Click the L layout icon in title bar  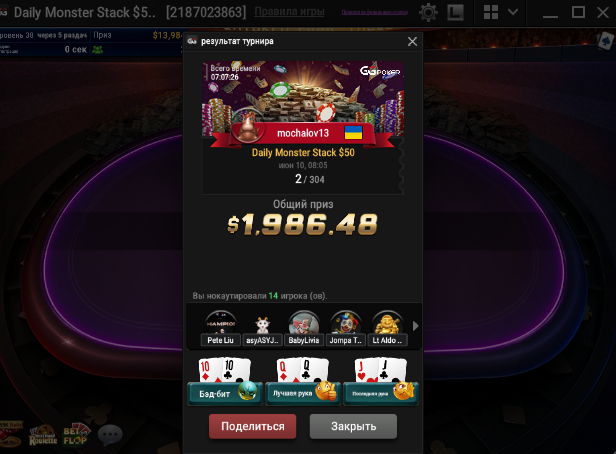coord(455,13)
